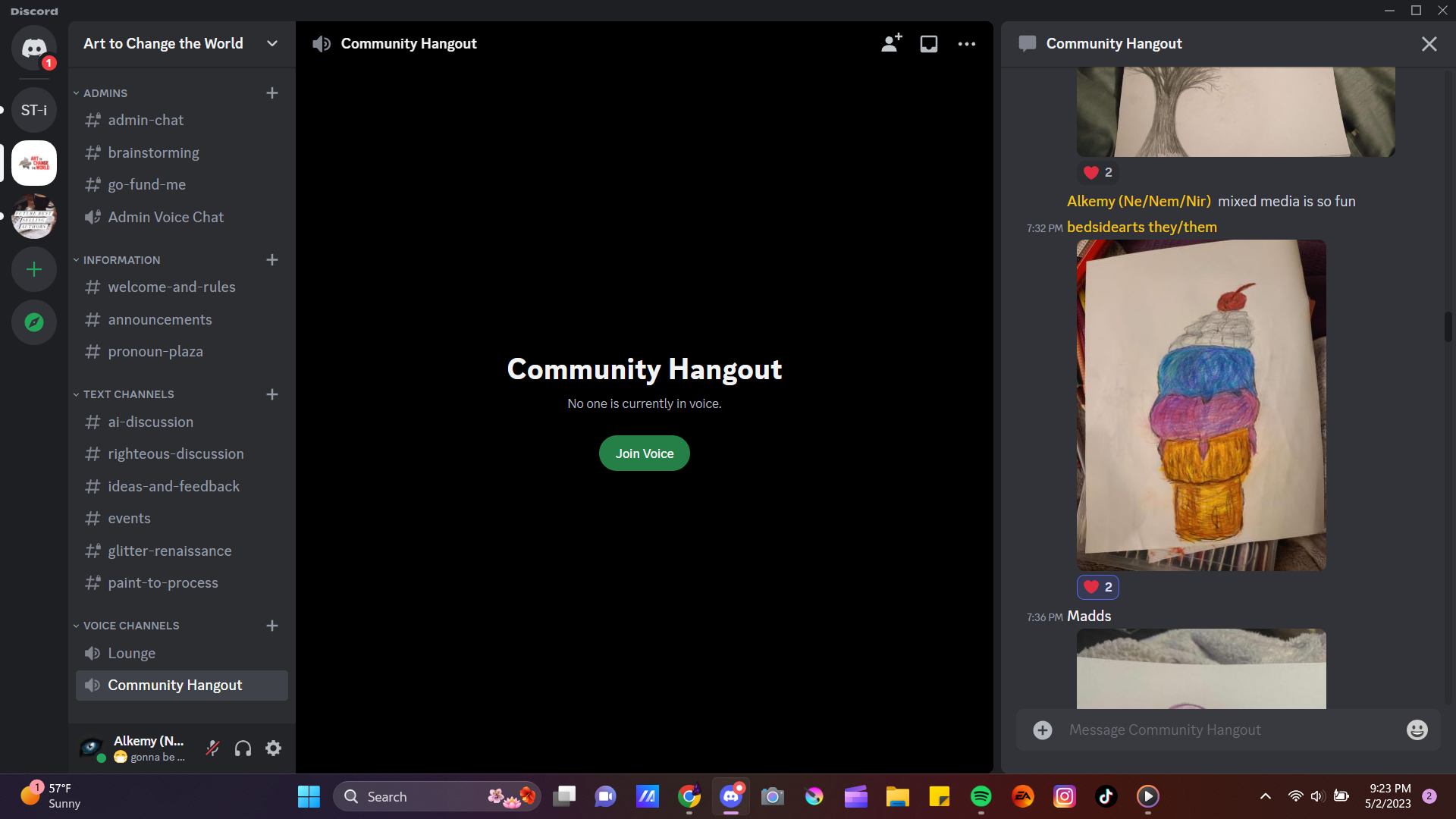Open Discord direct messages home icon
The width and height of the screenshot is (1456, 819).
point(33,48)
